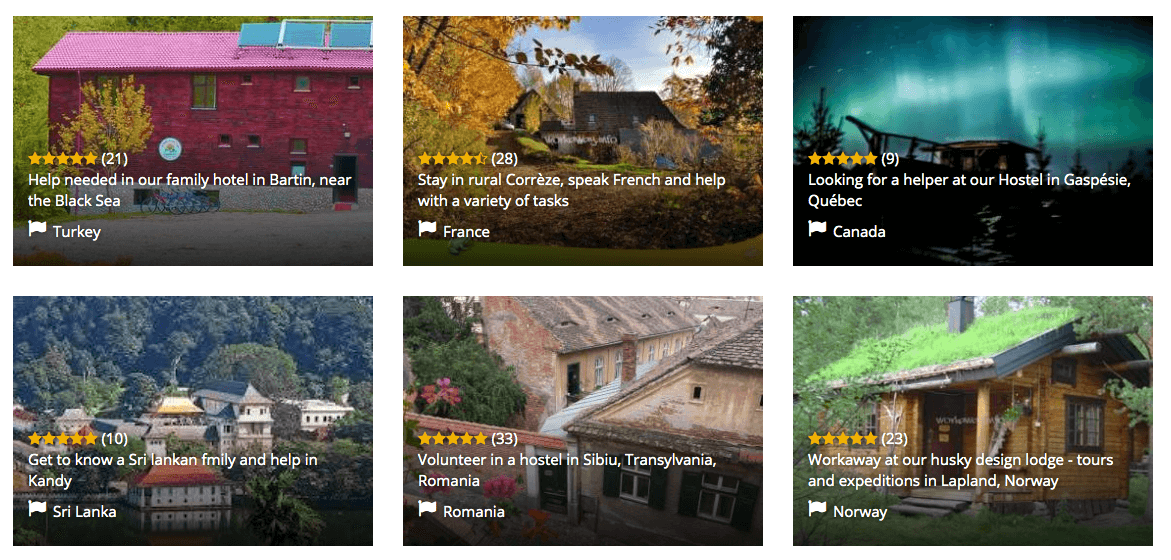Open the husky design lodge listing title
1171x560 pixels.
pos(960,470)
